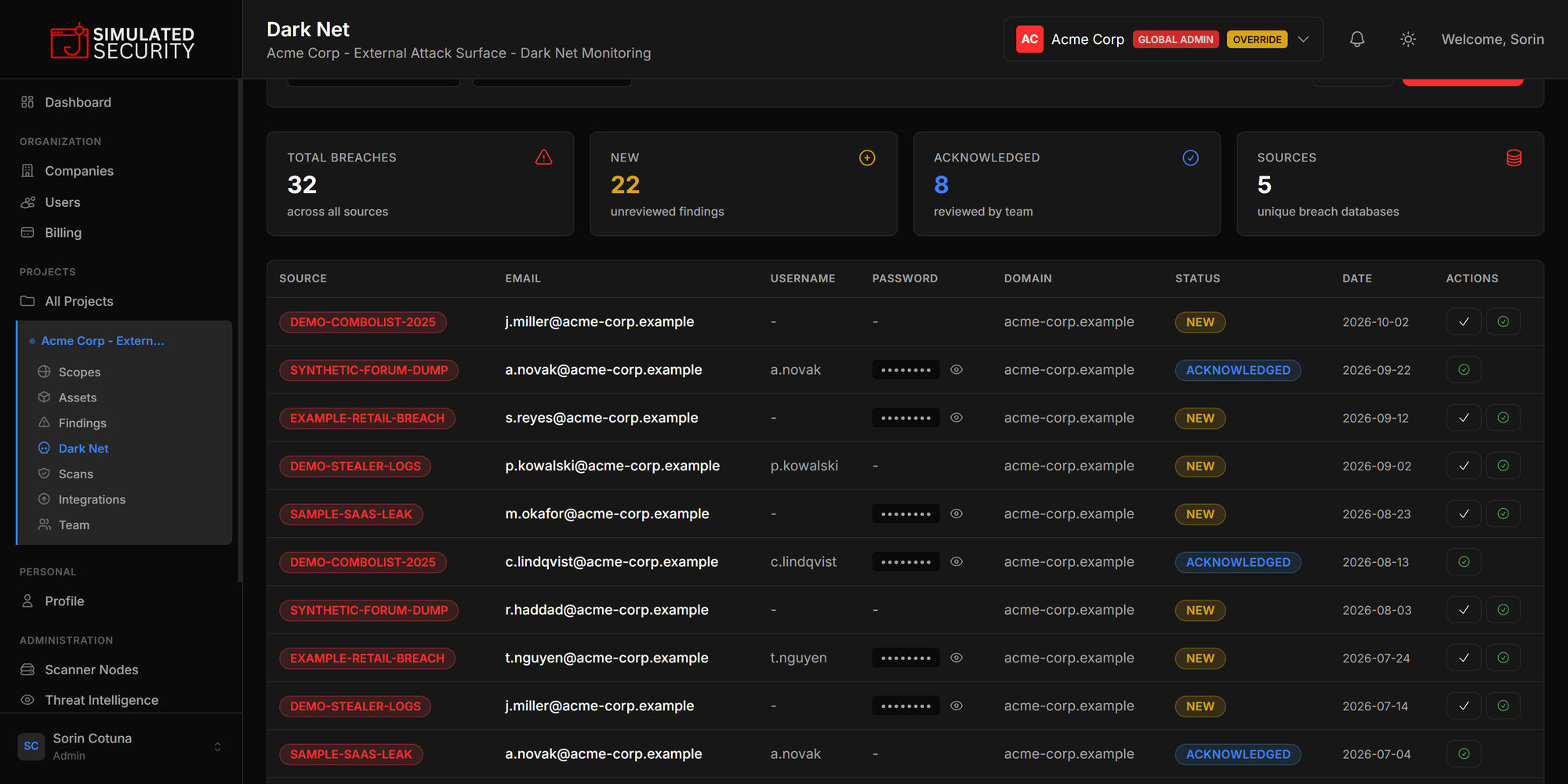Click the Simulated Security logo
The image size is (1568, 784).
[x=122, y=42]
